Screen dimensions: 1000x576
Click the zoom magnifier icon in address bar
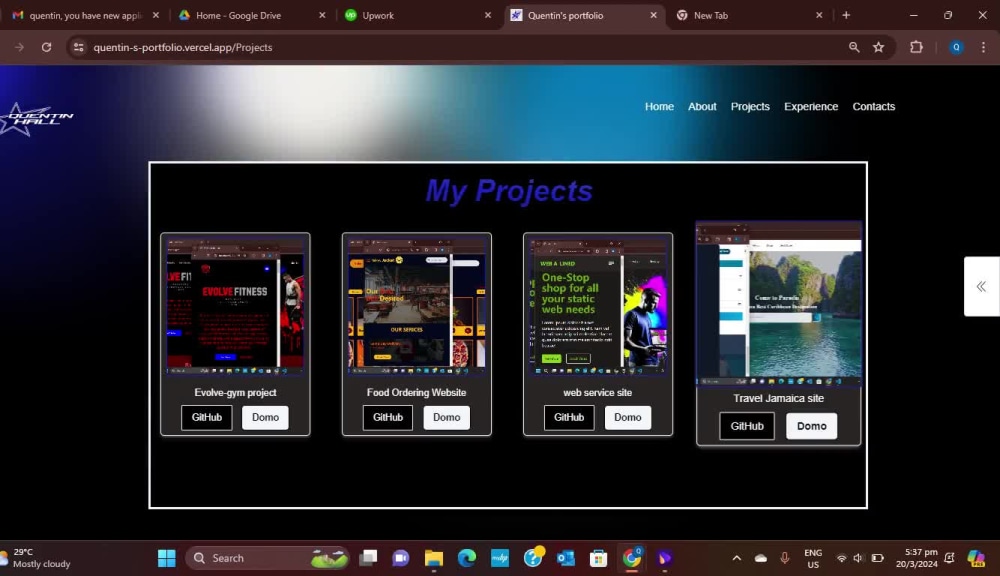pyautogui.click(x=854, y=47)
